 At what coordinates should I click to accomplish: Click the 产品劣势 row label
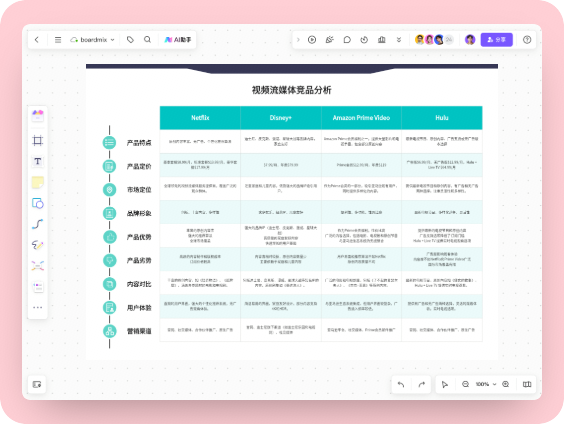tap(139, 260)
